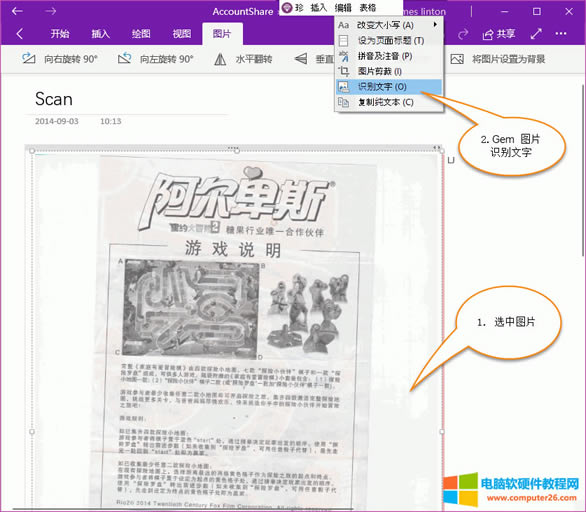Screen dimensions: 586x512
Task: Open the 表格 Gem menu
Action: (x=368, y=7)
